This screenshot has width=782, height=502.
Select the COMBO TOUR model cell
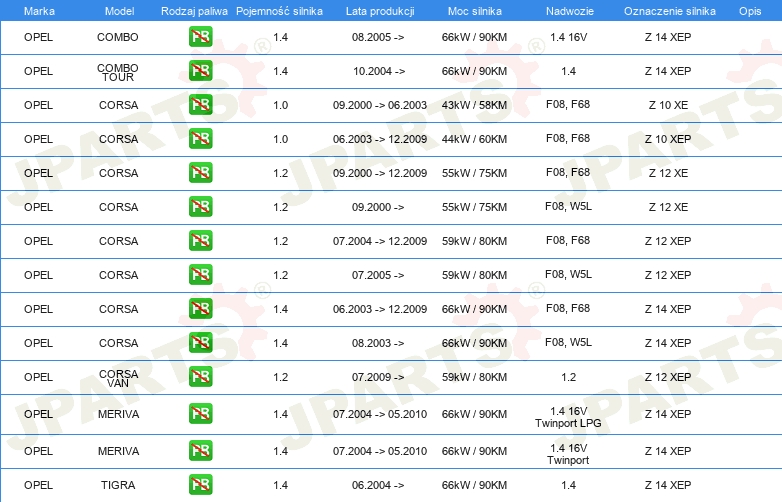118,72
